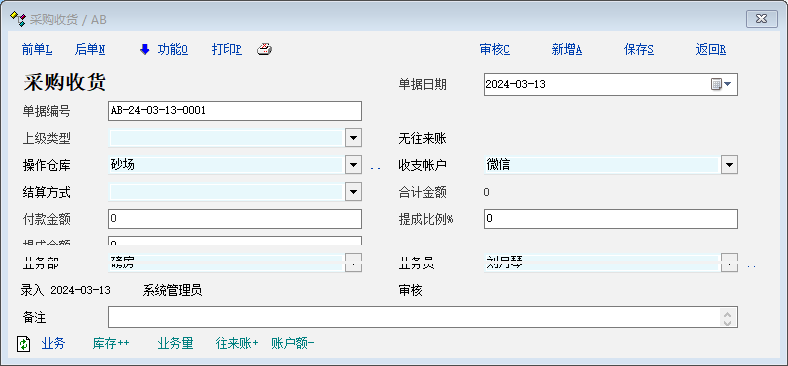Switch to the 往来账+ tab
The width and height of the screenshot is (788, 366).
click(x=237, y=344)
